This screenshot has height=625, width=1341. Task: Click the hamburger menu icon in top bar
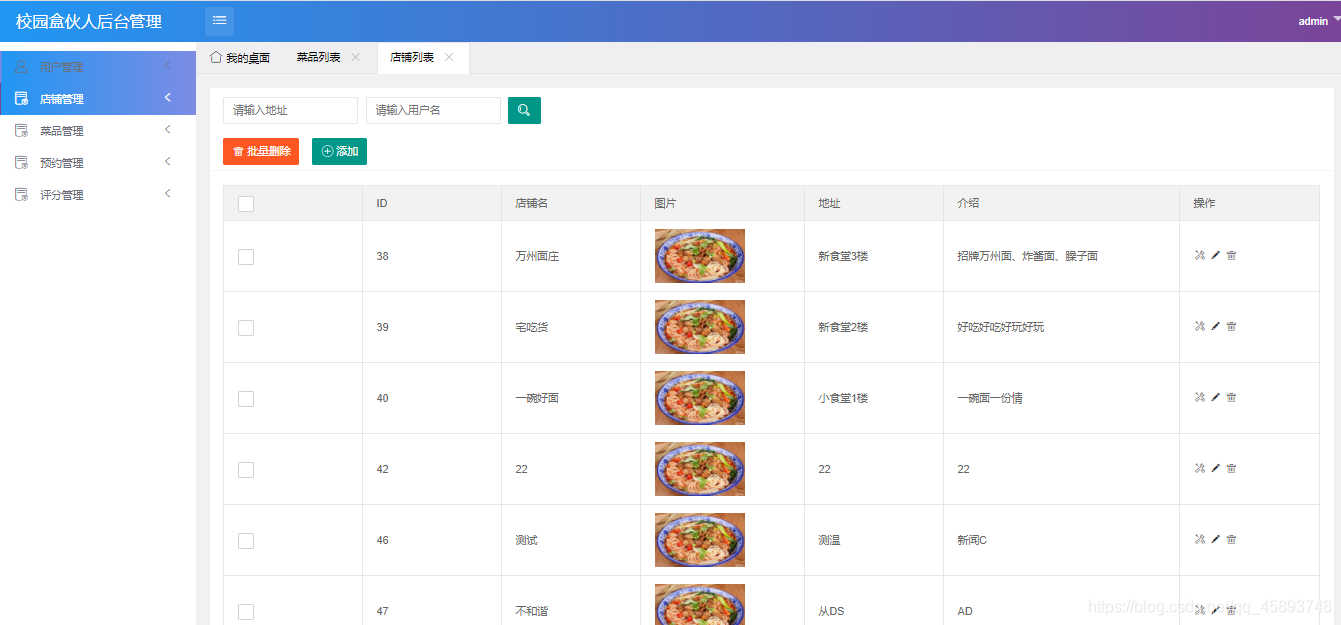219,20
